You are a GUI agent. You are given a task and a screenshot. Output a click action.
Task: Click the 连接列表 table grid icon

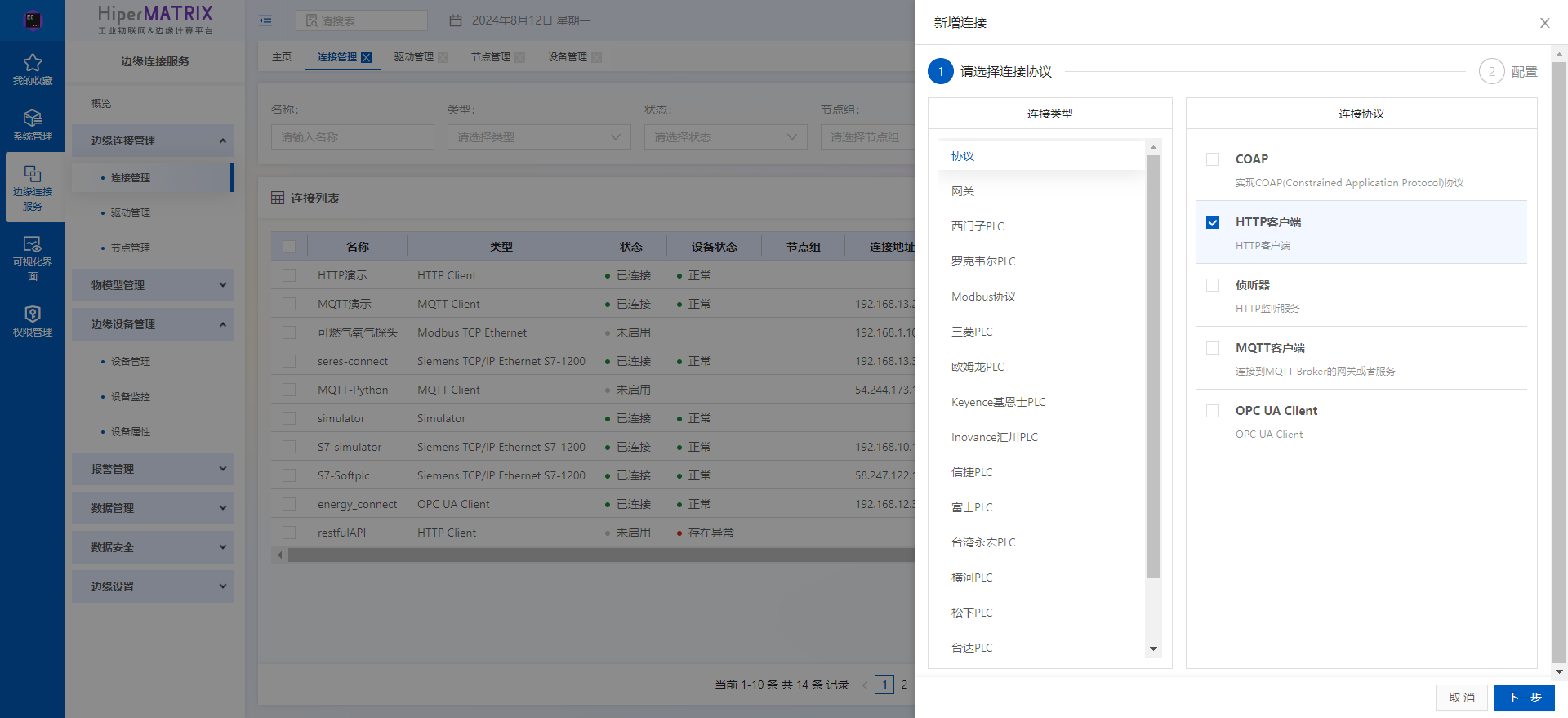(278, 198)
